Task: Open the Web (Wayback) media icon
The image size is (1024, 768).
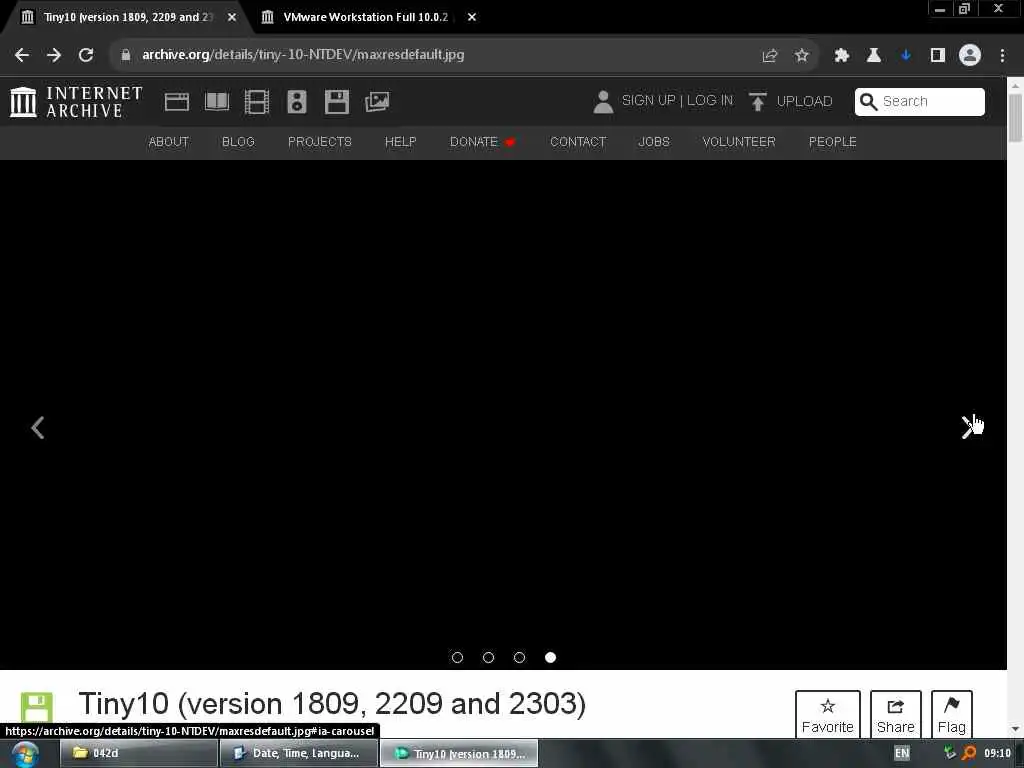Action: pyautogui.click(x=176, y=102)
